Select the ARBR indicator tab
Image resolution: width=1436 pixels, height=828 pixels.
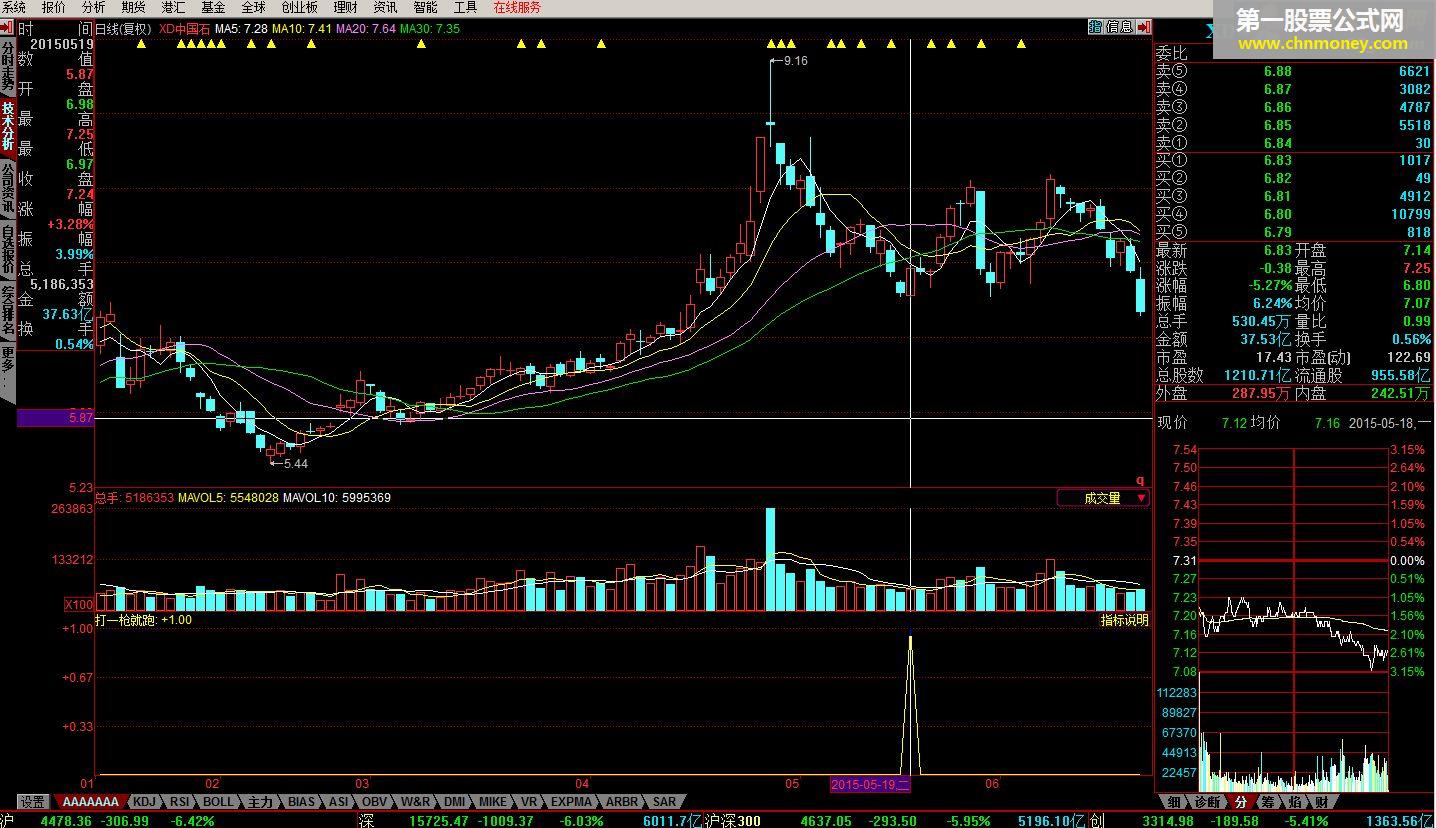(622, 802)
